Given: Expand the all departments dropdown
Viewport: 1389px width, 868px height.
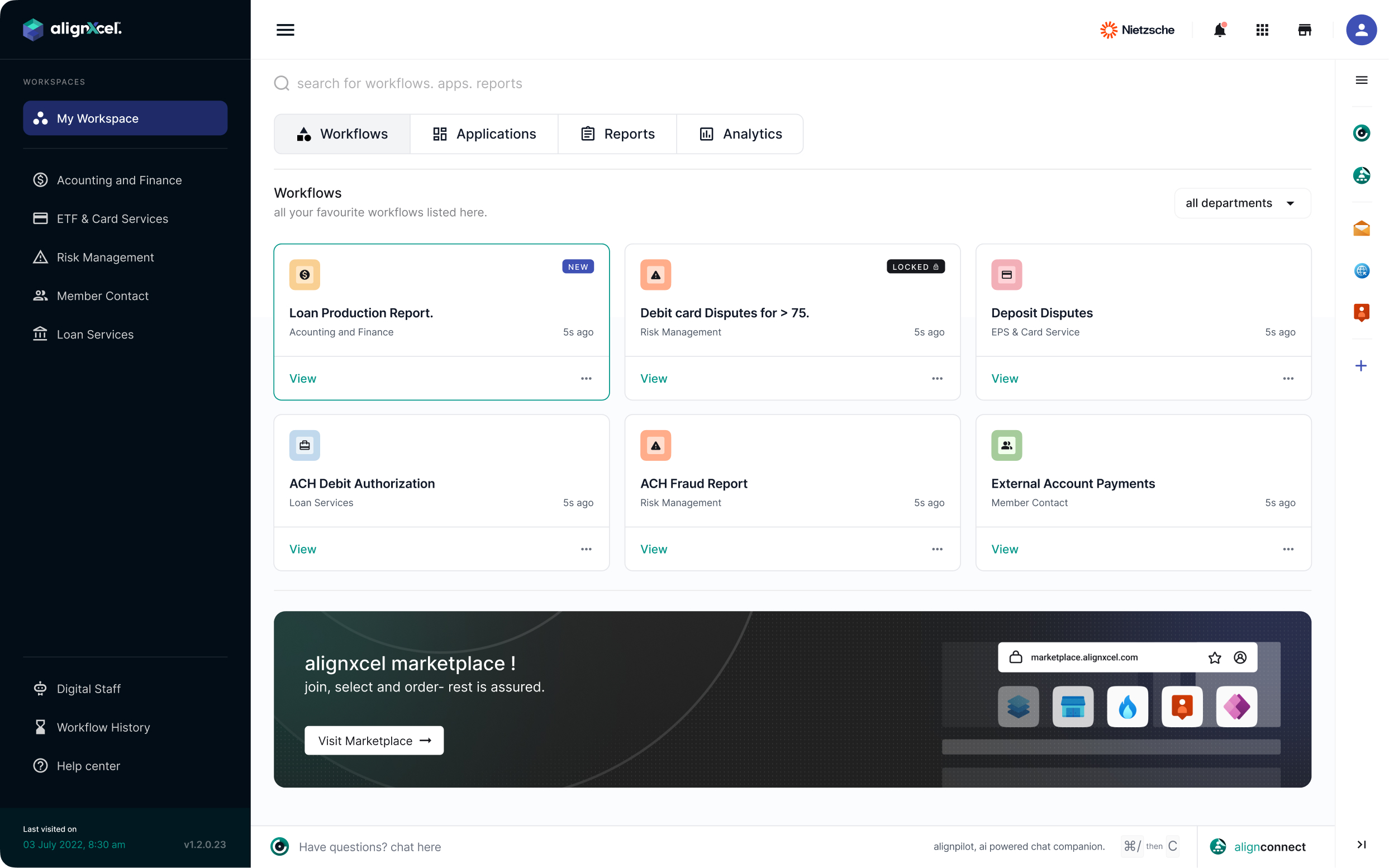Looking at the screenshot, I should [1242, 203].
